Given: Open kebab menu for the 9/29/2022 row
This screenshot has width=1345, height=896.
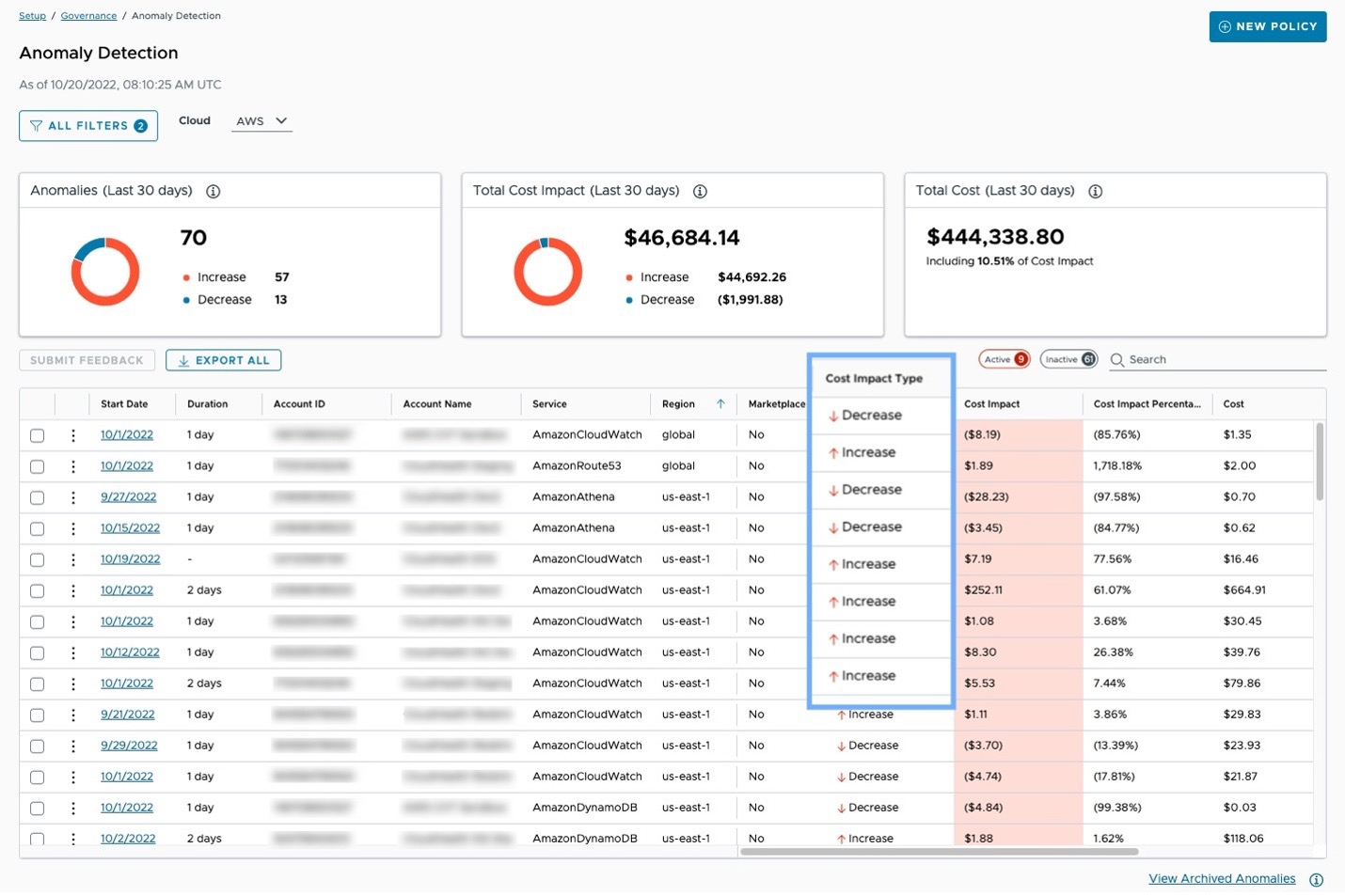Looking at the screenshot, I should pos(73,746).
